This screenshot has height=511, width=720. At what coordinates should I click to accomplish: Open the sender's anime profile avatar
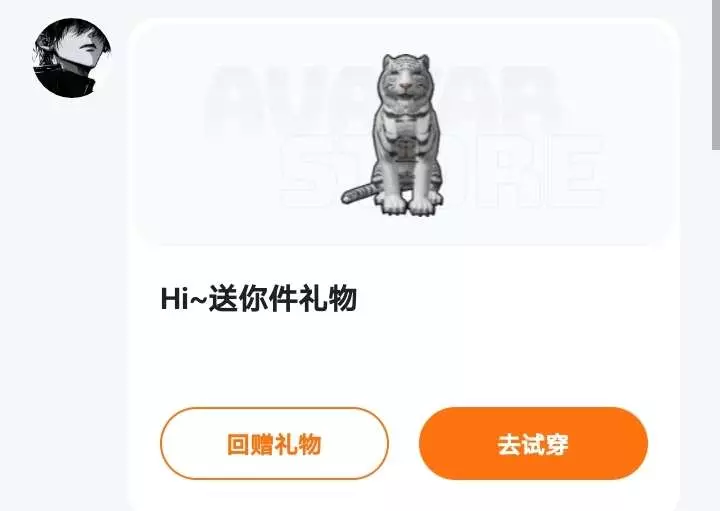[x=72, y=58]
